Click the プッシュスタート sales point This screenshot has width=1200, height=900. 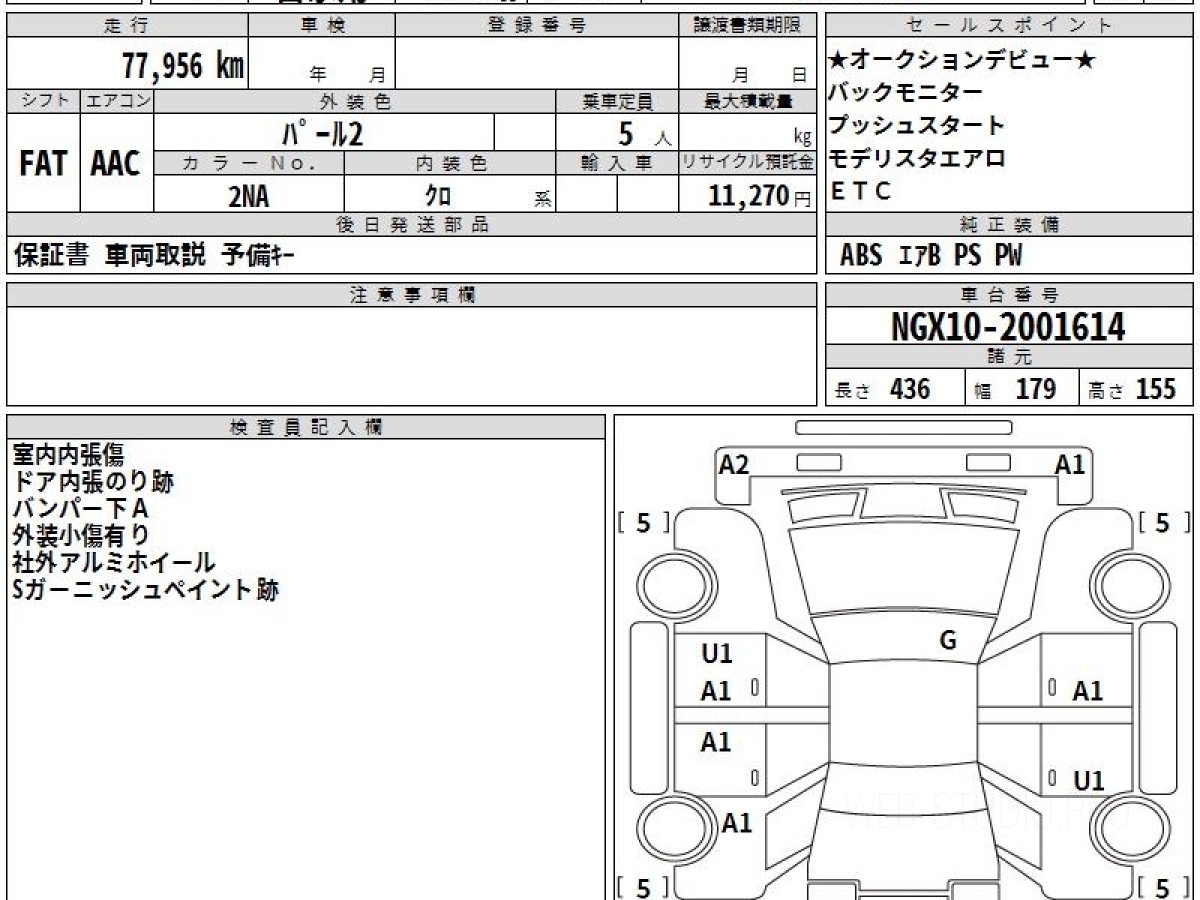tap(917, 126)
